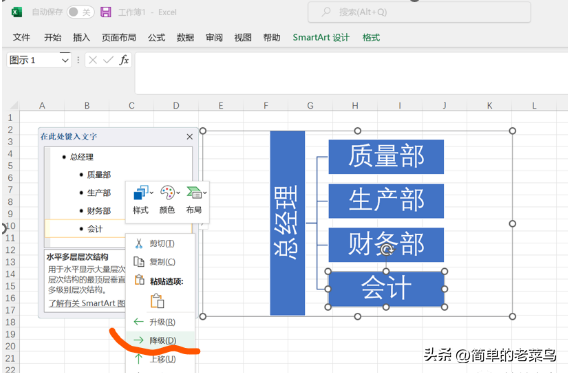Select column K header
Viewport: 568px width, 373px height.
489,105
